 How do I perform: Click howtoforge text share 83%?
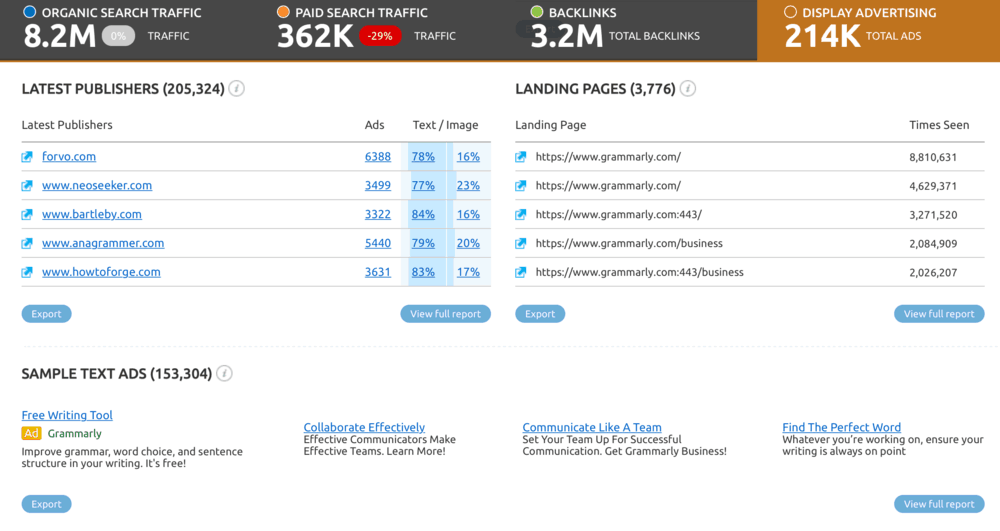[x=423, y=272]
